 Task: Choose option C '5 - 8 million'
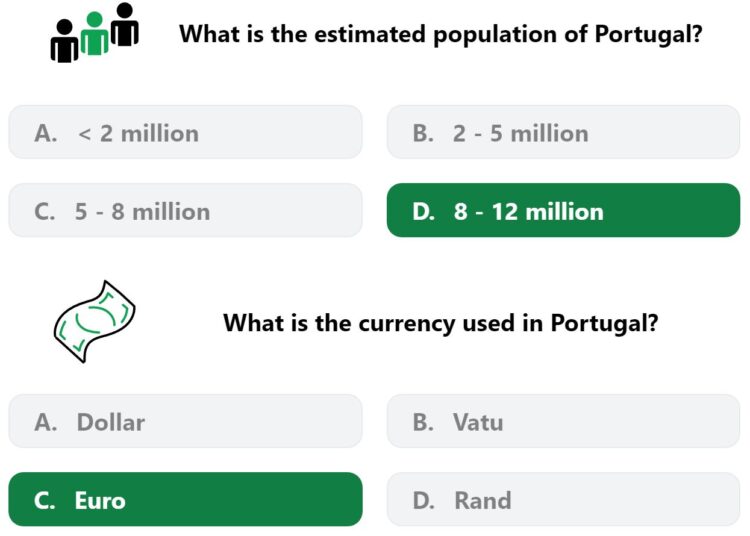click(186, 210)
